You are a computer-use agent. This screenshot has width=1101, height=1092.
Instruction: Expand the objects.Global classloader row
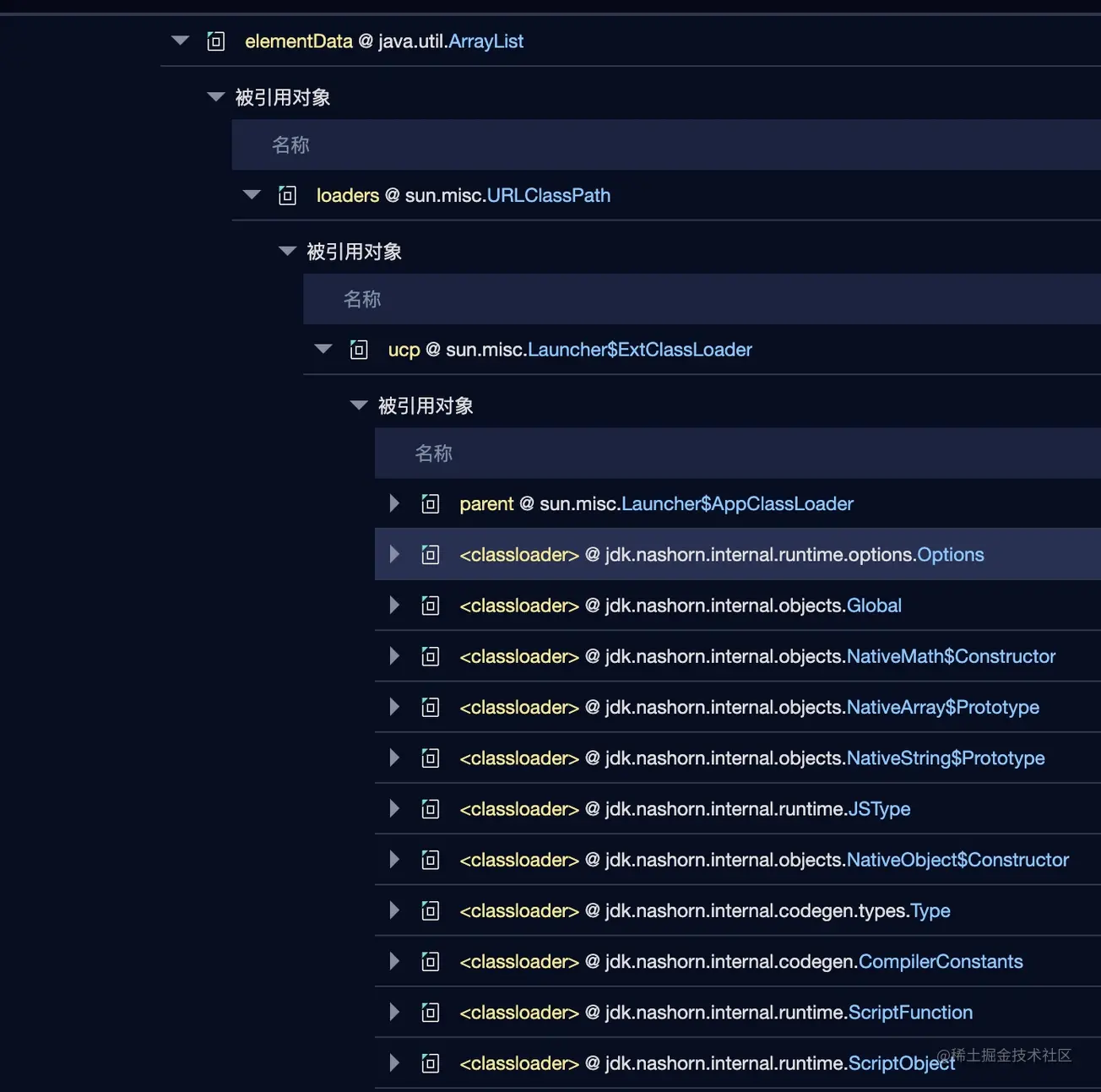394,606
